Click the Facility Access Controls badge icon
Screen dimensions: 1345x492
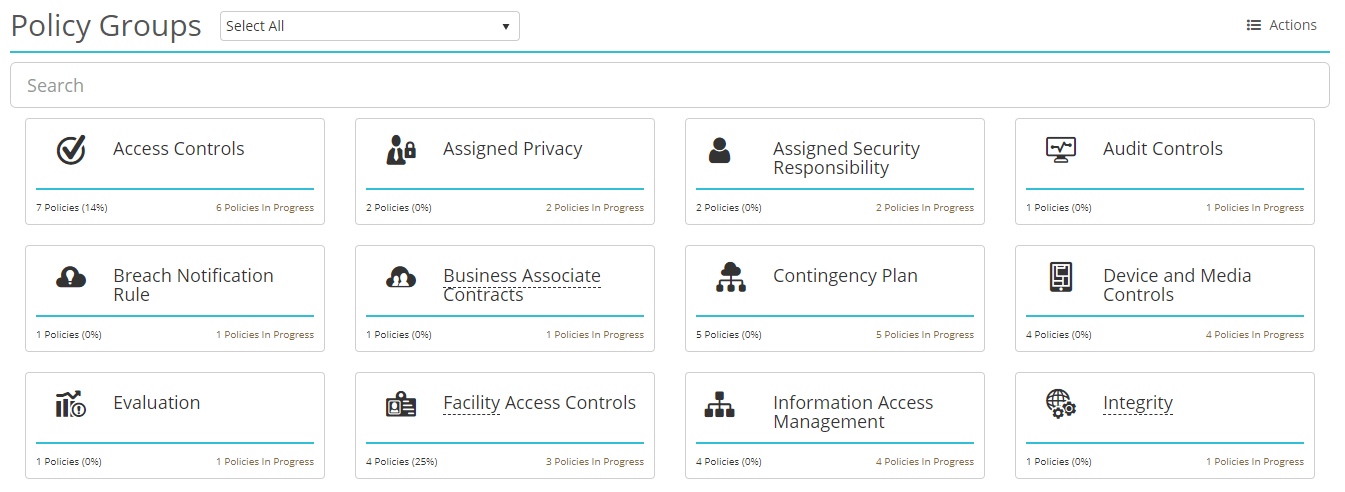tap(400, 404)
